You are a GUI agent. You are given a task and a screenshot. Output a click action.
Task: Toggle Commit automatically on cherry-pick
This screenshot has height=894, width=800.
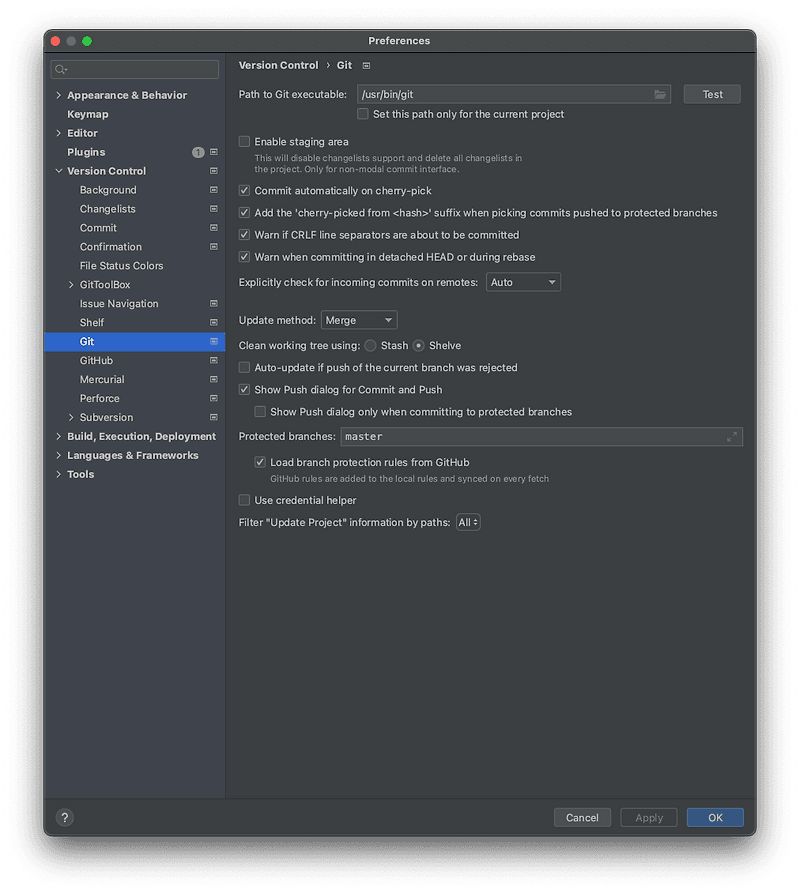[245, 191]
